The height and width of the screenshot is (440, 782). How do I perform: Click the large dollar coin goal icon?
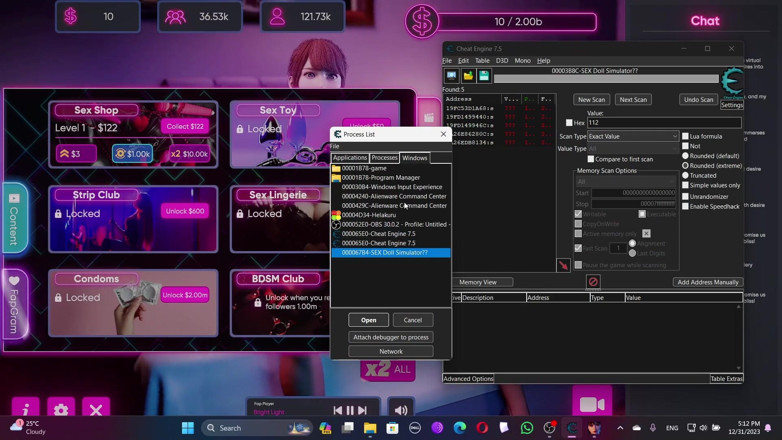pos(421,21)
